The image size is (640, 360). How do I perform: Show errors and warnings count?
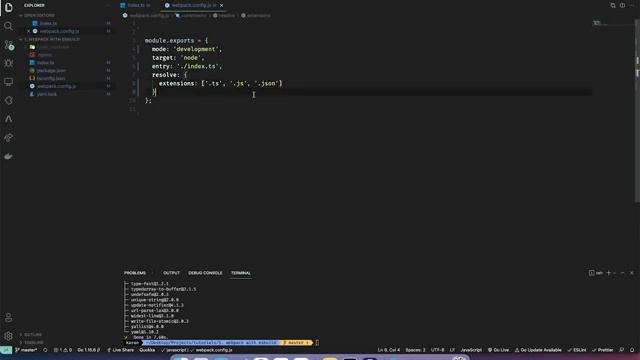63,350
